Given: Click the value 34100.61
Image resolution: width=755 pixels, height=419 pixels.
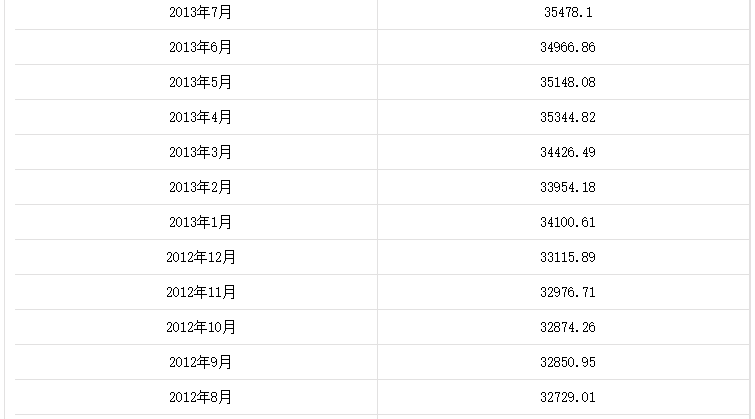Looking at the screenshot, I should point(568,222).
